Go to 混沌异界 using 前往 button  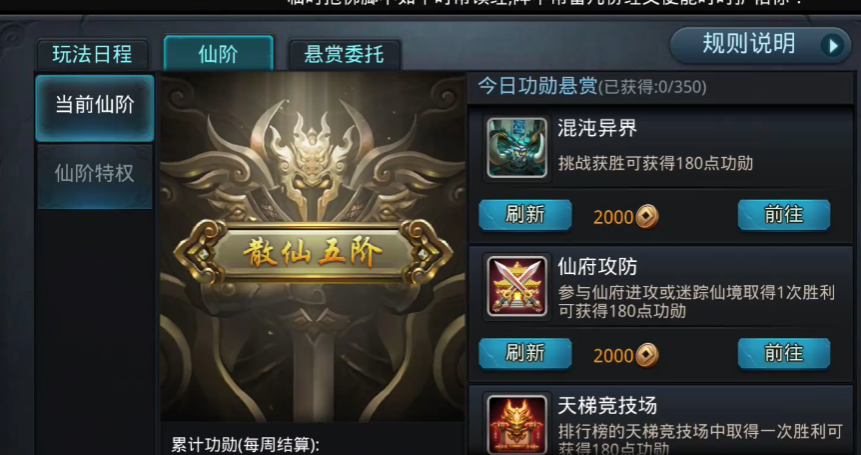point(784,215)
